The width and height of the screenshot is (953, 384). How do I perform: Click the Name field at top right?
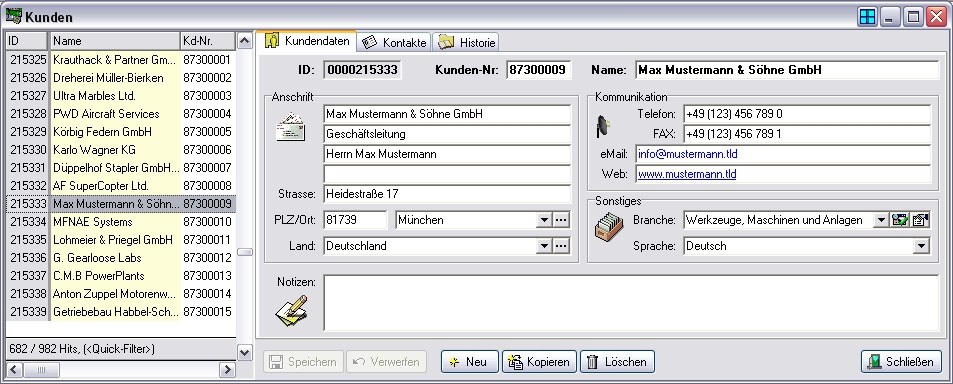[x=787, y=70]
